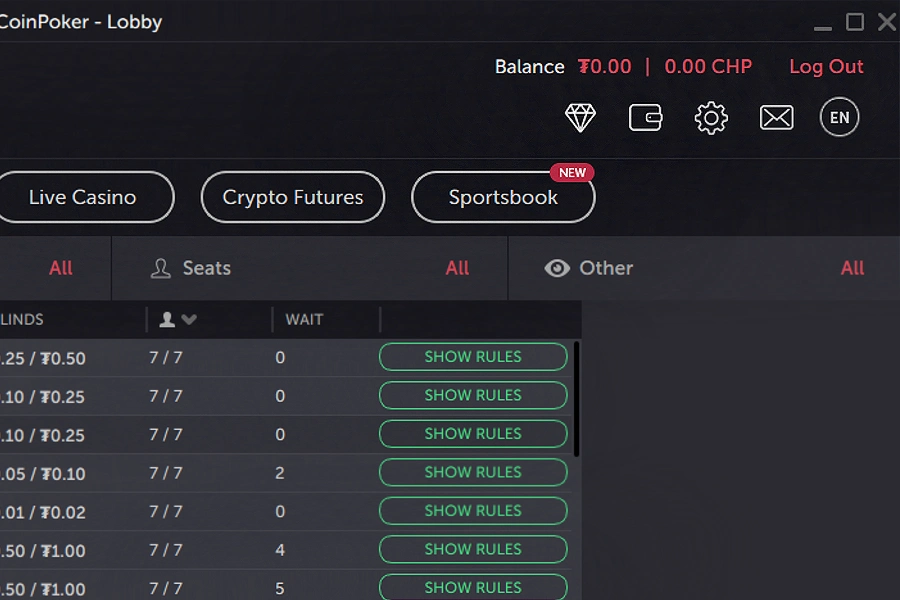
Task: Open the Seats filter All dropdown
Action: 457,268
